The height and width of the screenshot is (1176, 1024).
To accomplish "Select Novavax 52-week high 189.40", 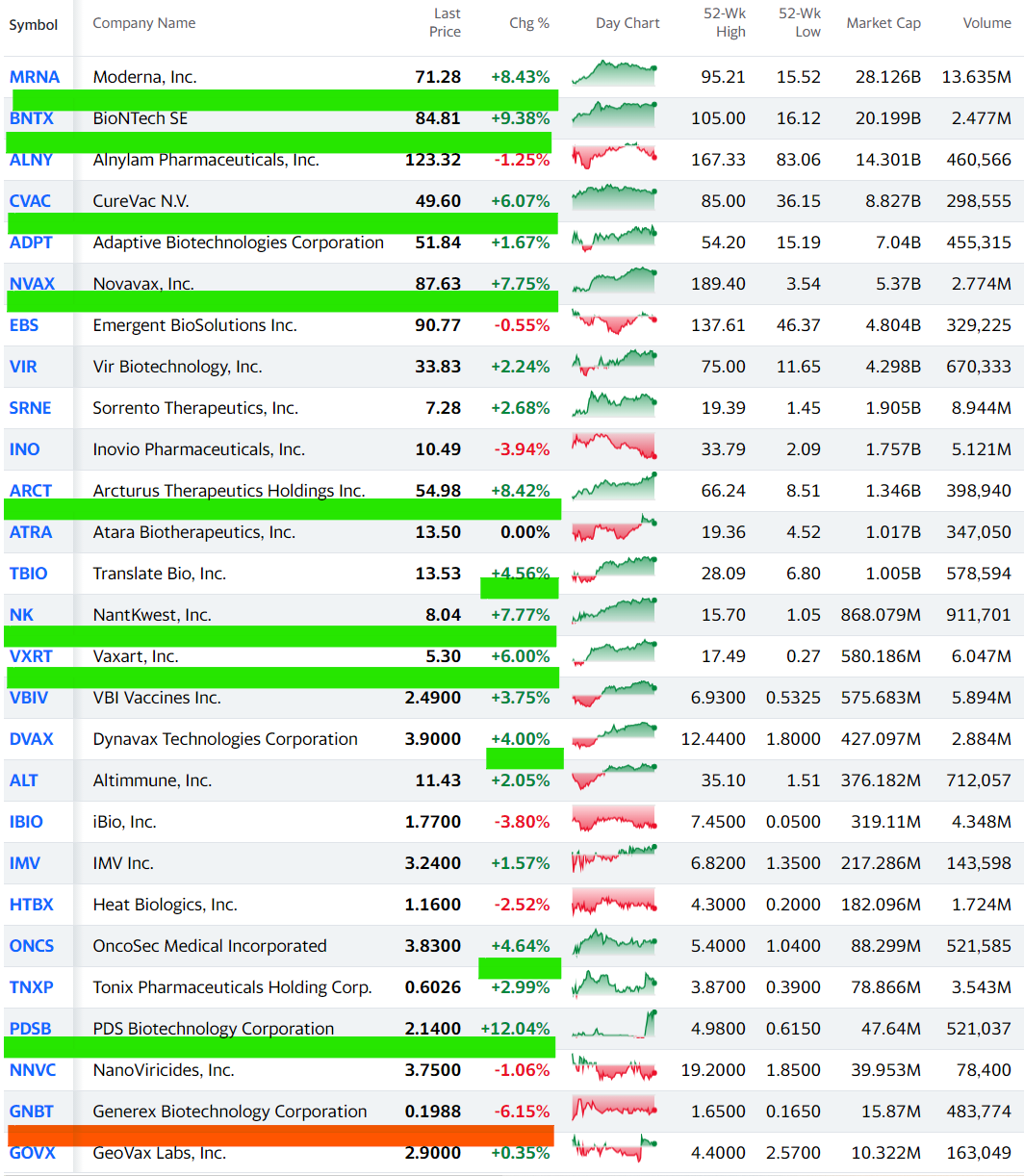I will coord(719,284).
